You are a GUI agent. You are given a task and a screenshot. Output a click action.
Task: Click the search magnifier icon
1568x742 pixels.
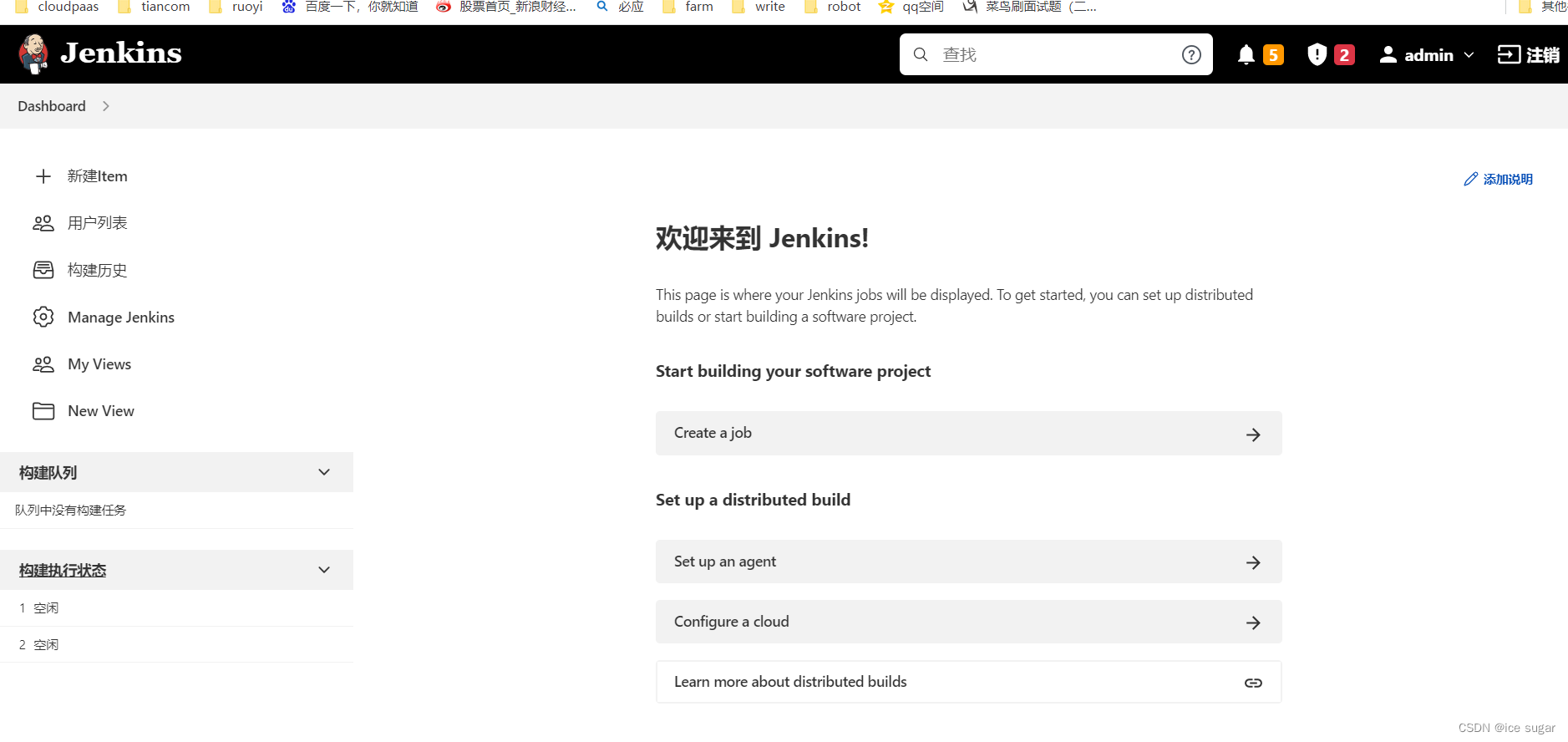[921, 54]
